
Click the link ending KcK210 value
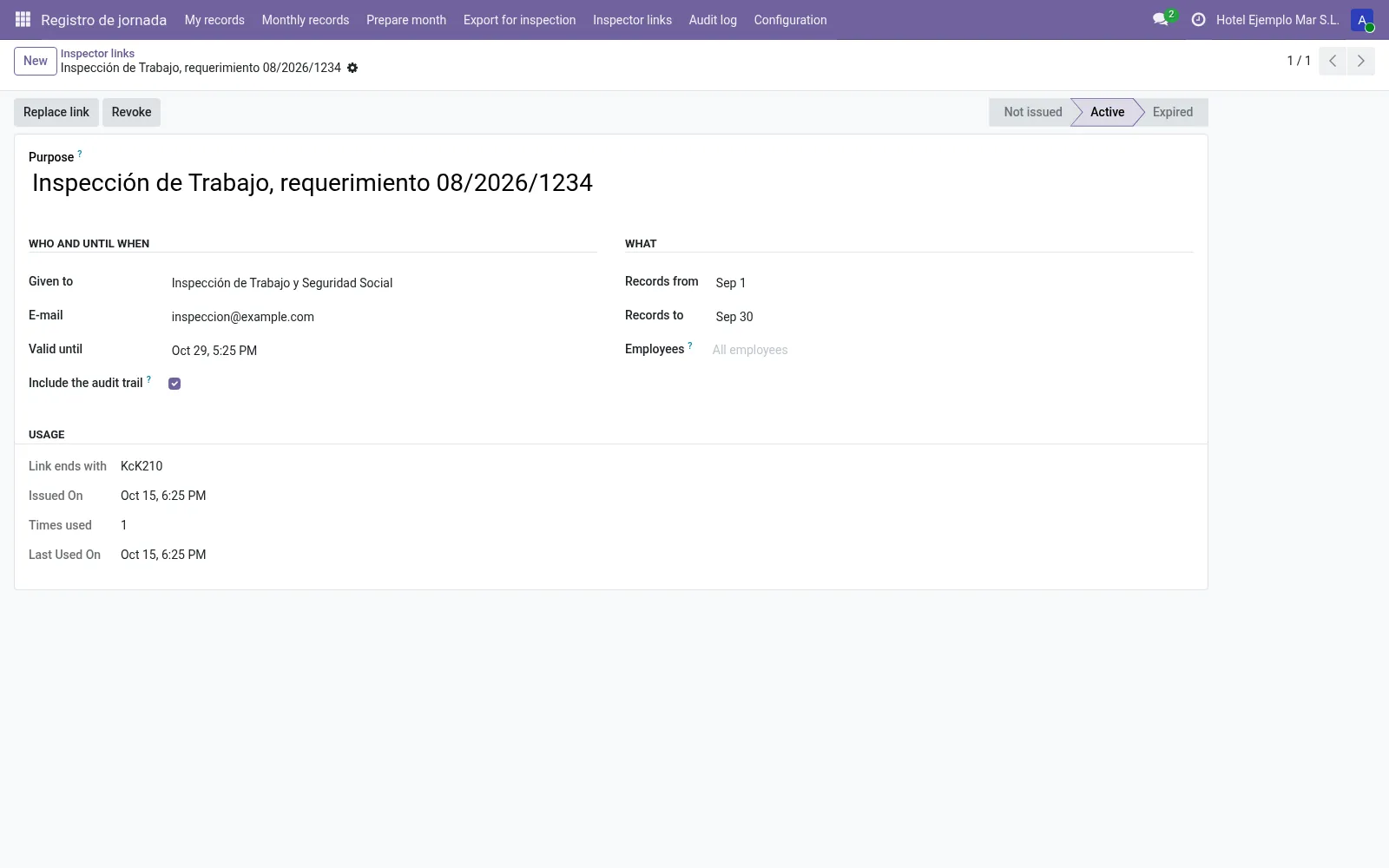[x=142, y=466]
